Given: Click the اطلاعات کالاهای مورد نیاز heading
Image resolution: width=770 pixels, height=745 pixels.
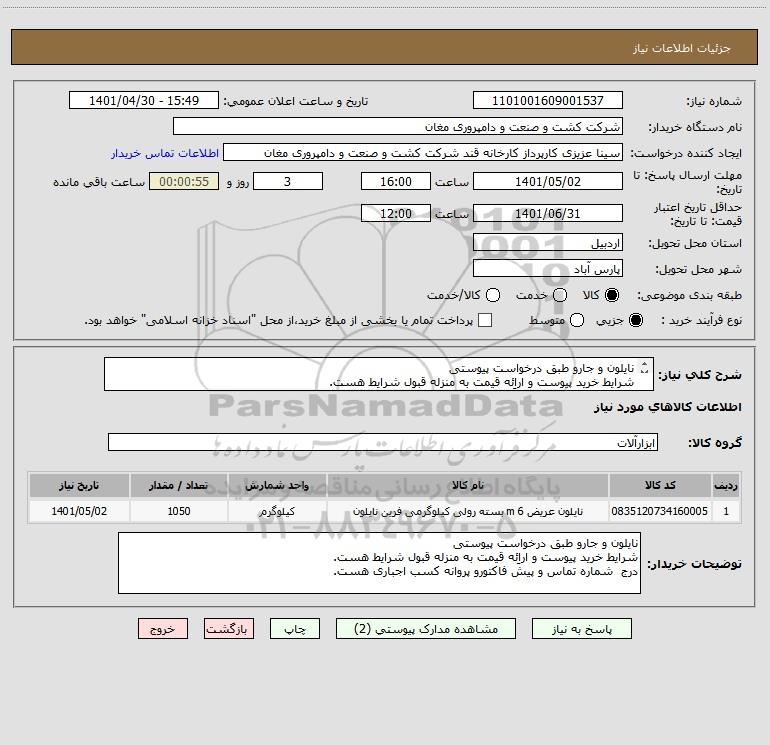Looking at the screenshot, I should (667, 407).
